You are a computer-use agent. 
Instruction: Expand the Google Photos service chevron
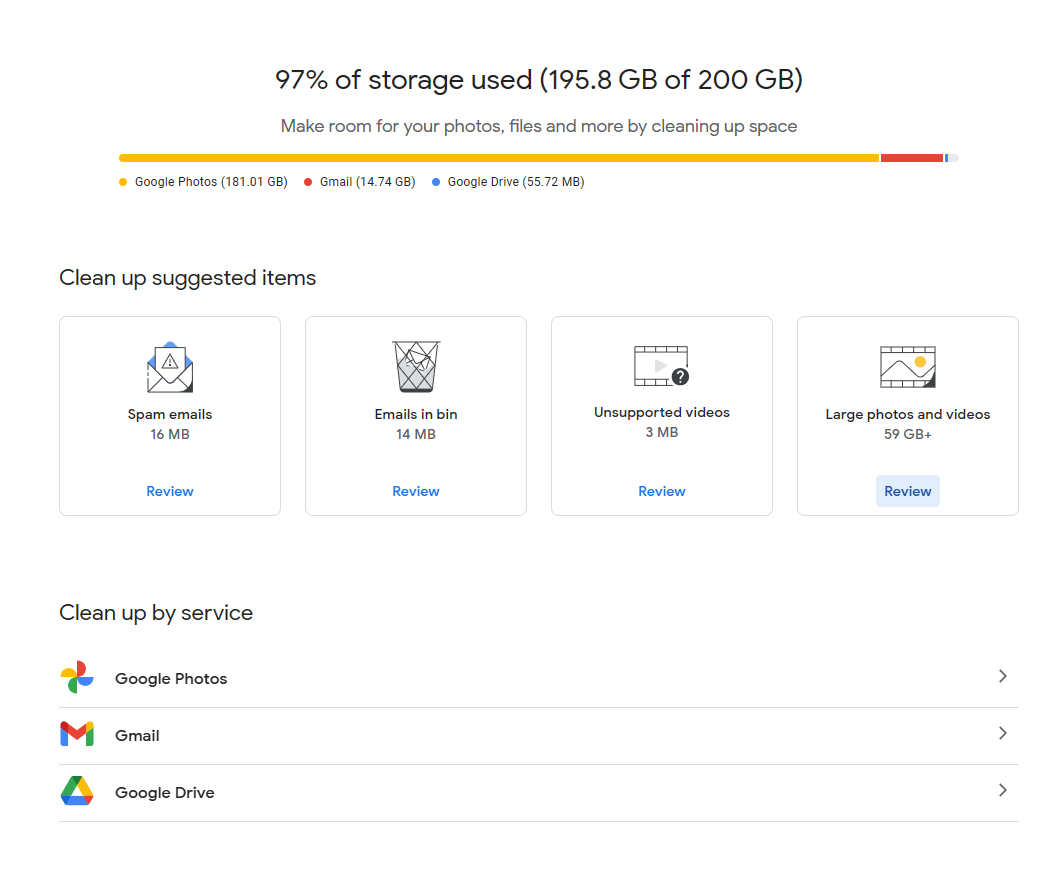1003,677
